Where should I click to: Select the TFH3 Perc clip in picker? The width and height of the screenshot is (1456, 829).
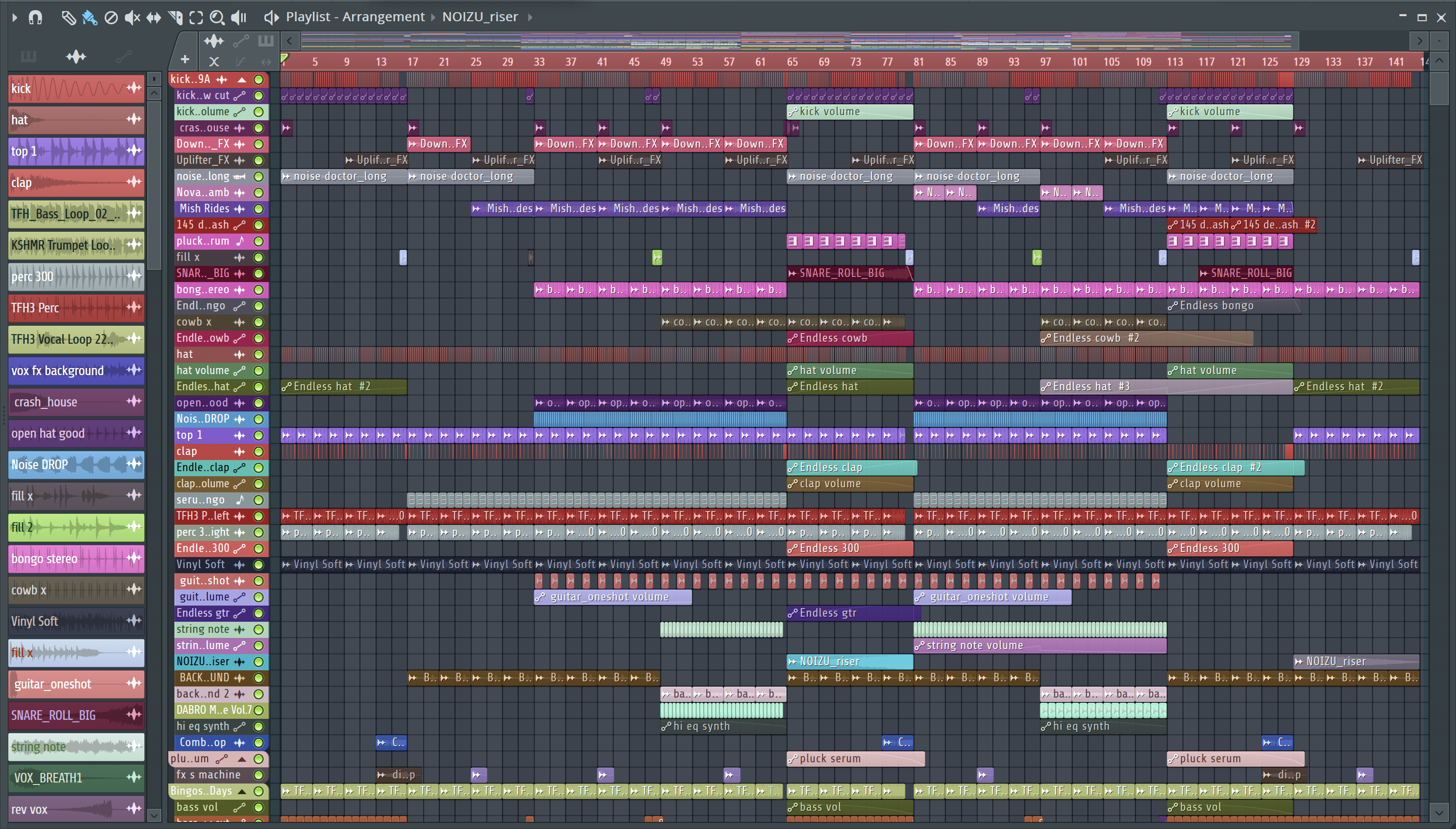click(x=76, y=308)
